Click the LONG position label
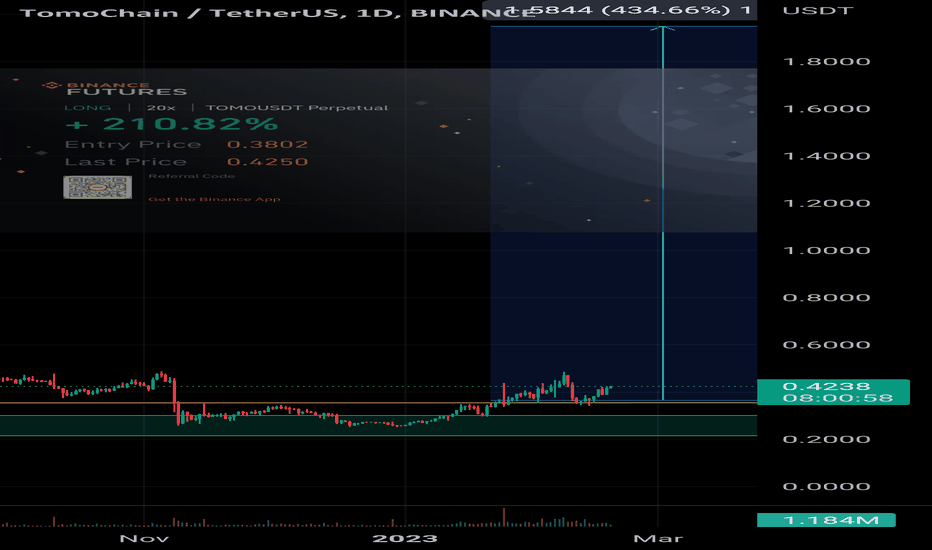Screen dimensions: 932x550 87,108
